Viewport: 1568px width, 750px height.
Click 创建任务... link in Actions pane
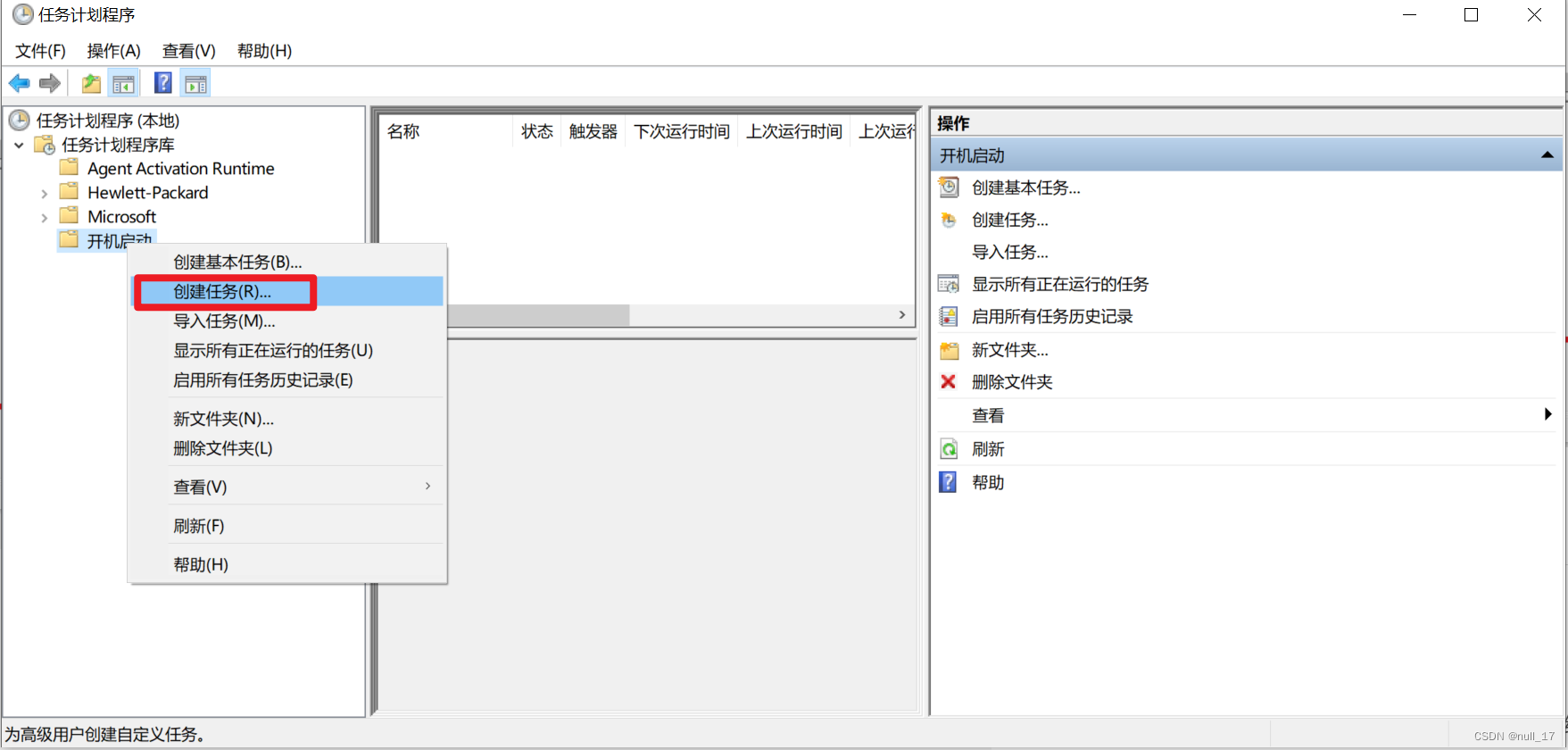(x=1010, y=220)
